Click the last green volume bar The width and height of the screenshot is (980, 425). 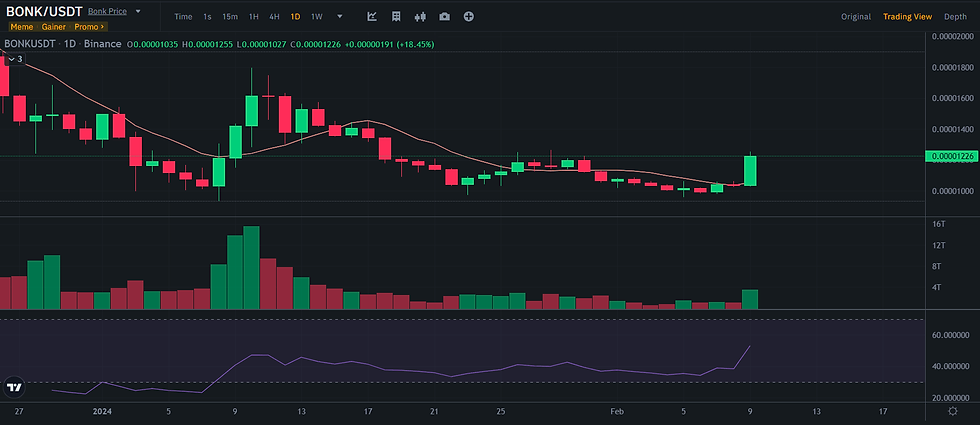point(750,299)
